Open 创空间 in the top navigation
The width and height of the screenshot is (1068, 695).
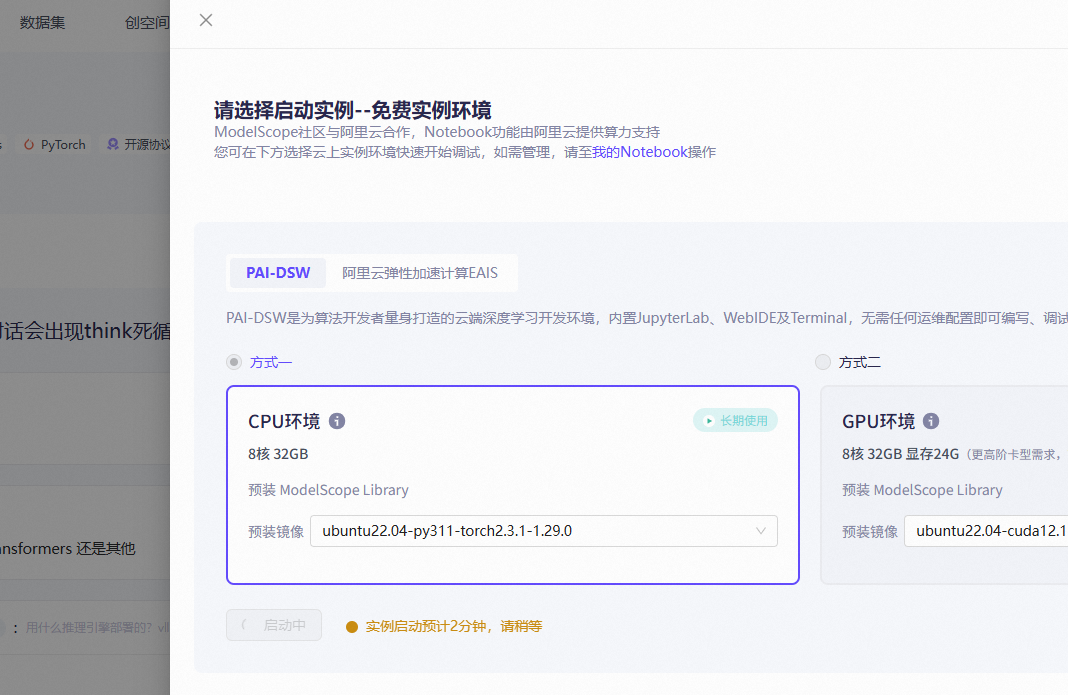pyautogui.click(x=146, y=22)
